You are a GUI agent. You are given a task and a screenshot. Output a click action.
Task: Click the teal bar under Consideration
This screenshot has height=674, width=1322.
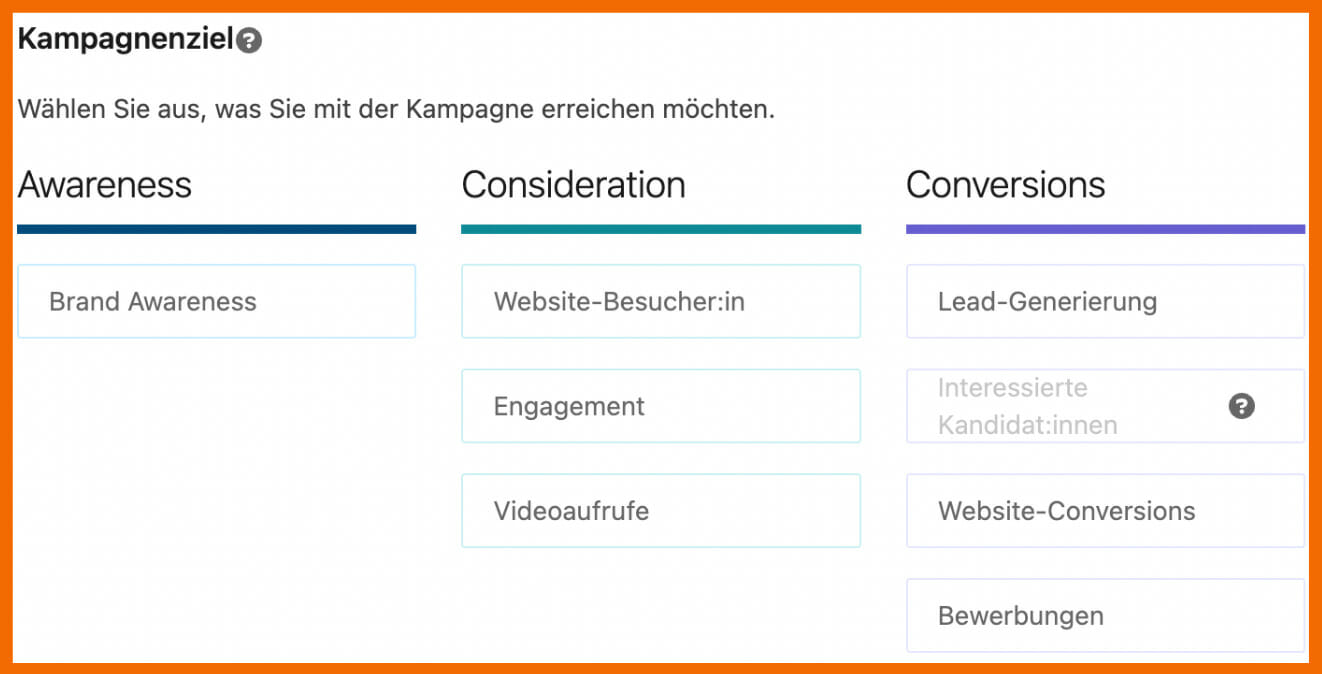[x=660, y=229]
